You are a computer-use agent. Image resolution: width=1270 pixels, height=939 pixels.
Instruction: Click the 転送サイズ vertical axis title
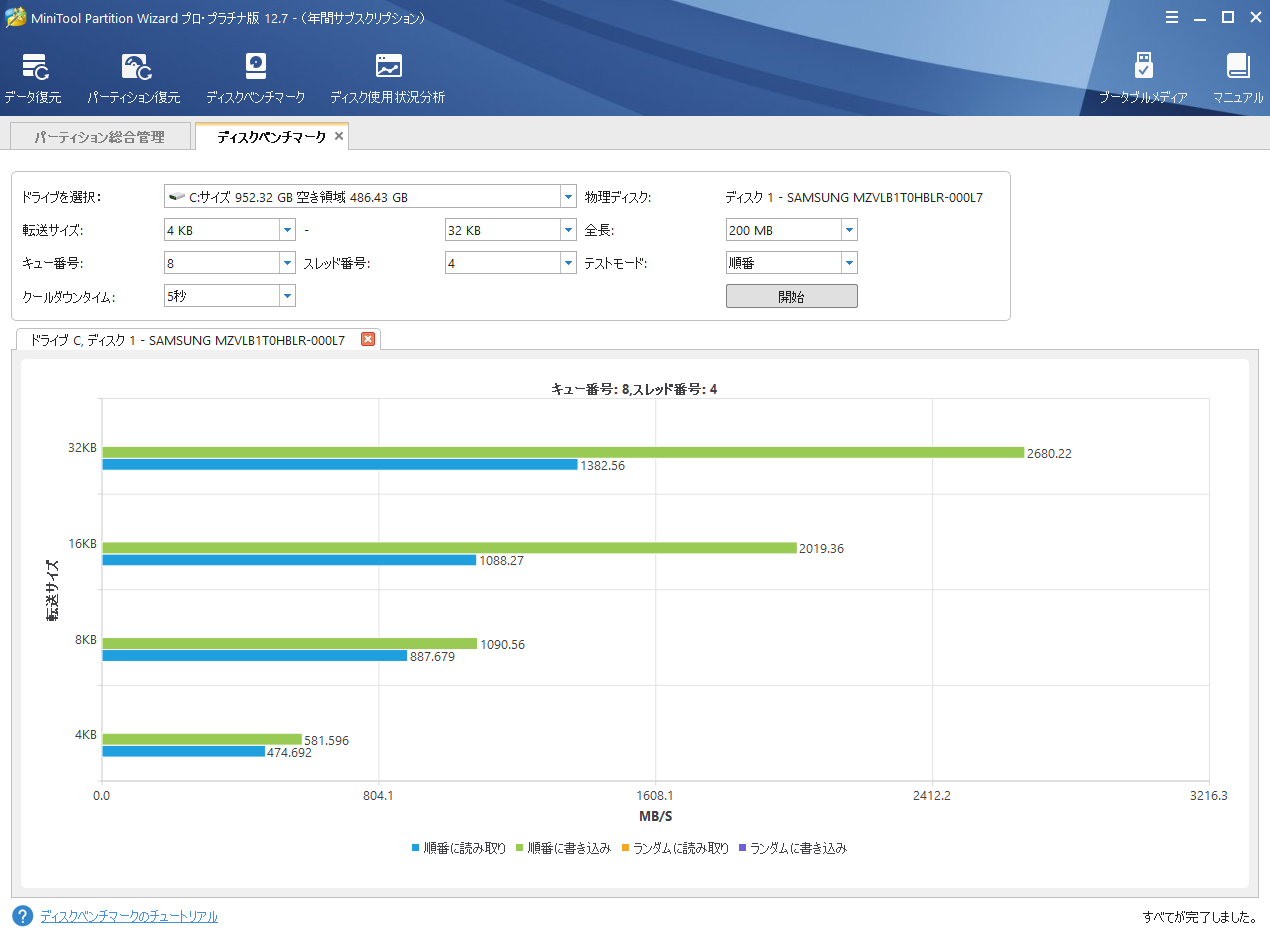point(52,591)
